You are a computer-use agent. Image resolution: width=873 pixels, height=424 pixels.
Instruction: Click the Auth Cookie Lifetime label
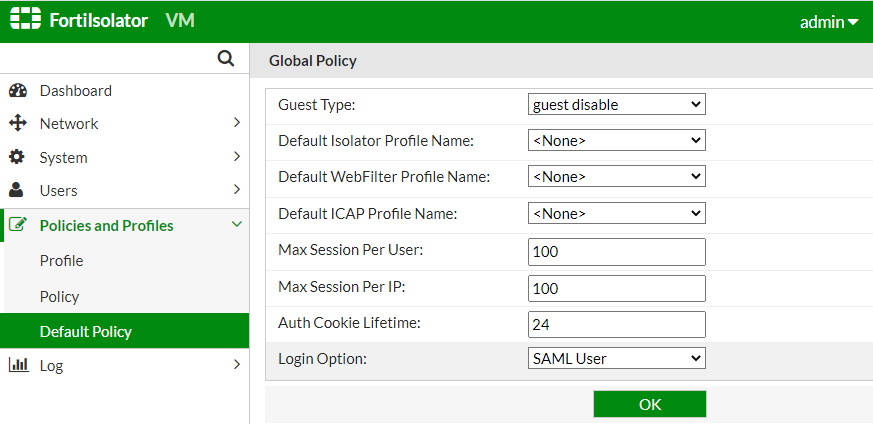point(349,322)
